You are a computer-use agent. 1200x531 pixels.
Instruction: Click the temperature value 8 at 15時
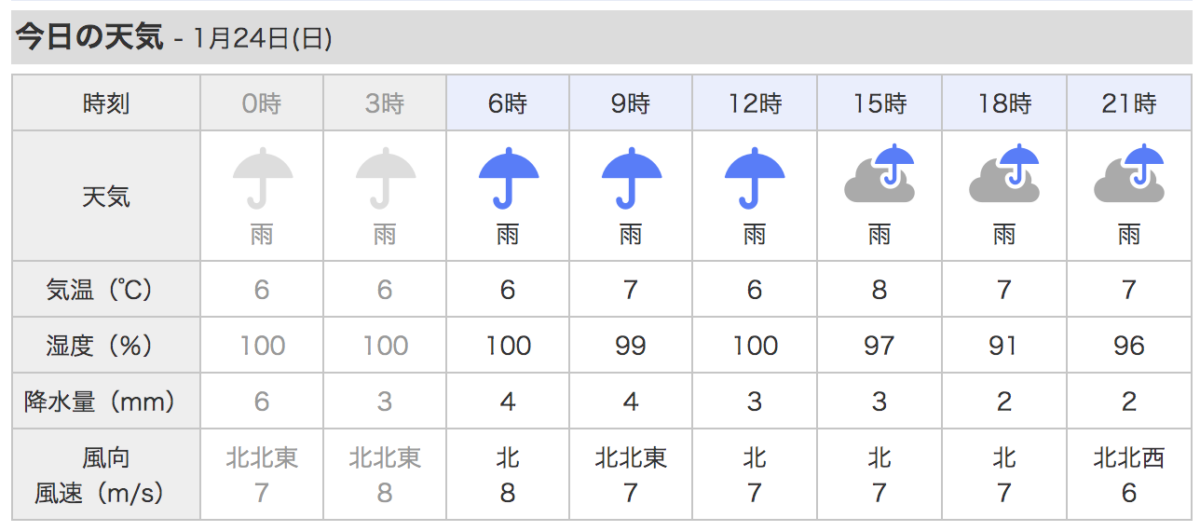tap(879, 290)
